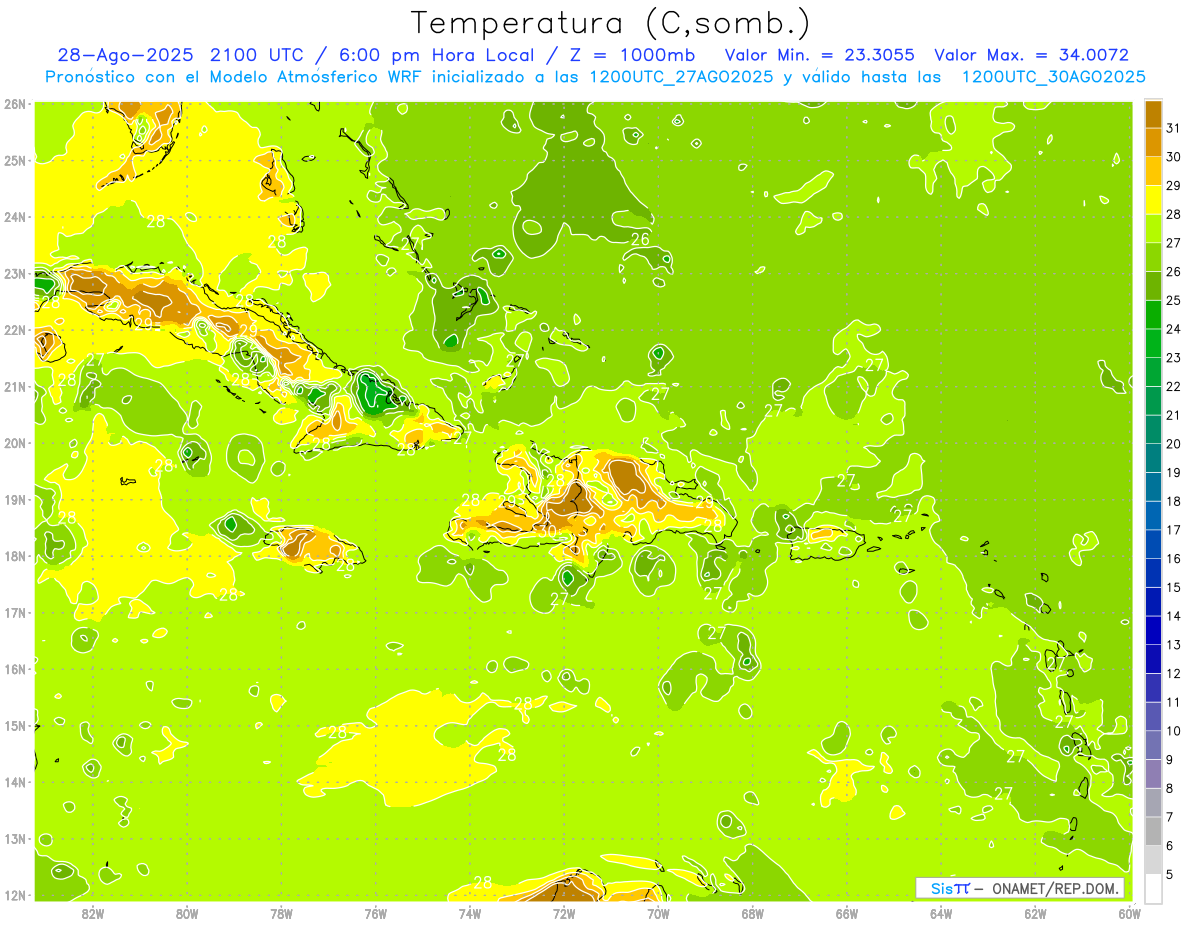The width and height of the screenshot is (1200, 927).
Task: Click the "24N" latitude axis label
Action: [x=14, y=217]
